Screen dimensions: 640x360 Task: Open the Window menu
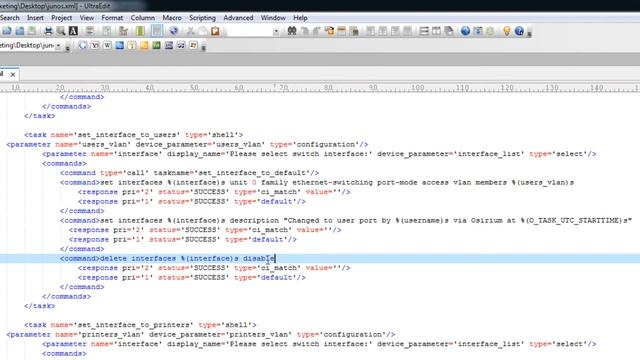(273, 18)
